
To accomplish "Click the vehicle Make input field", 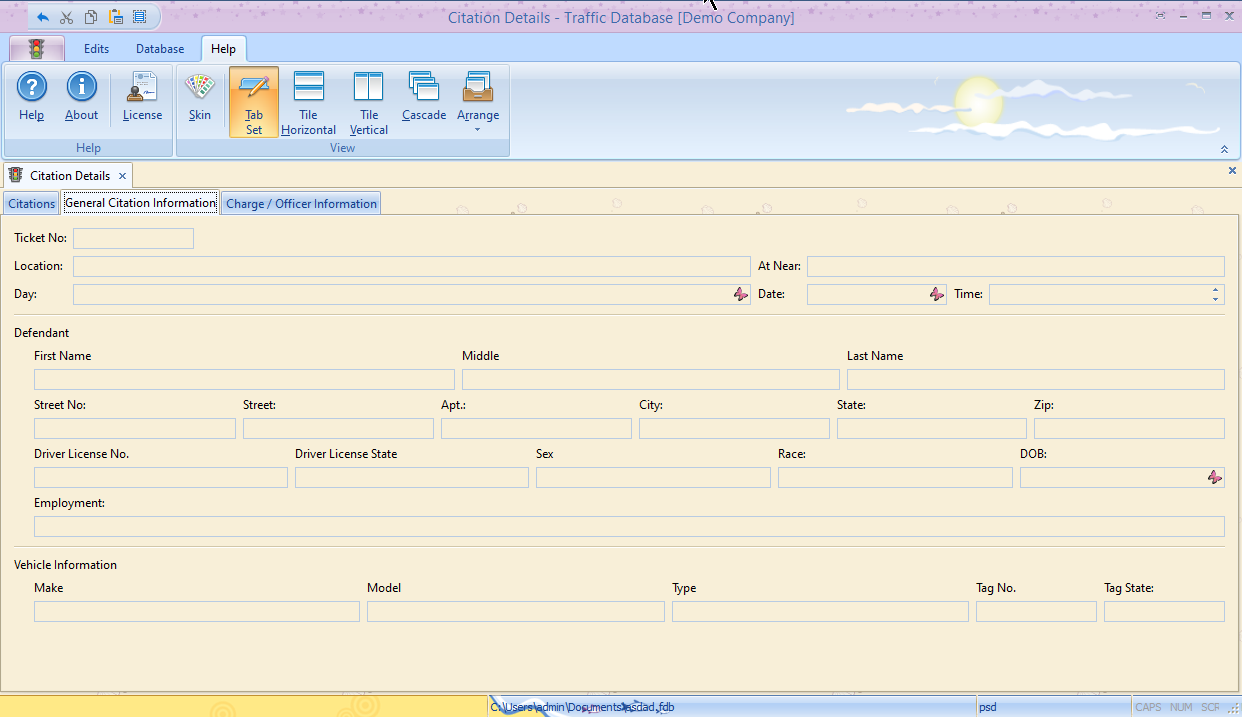I will click(197, 611).
